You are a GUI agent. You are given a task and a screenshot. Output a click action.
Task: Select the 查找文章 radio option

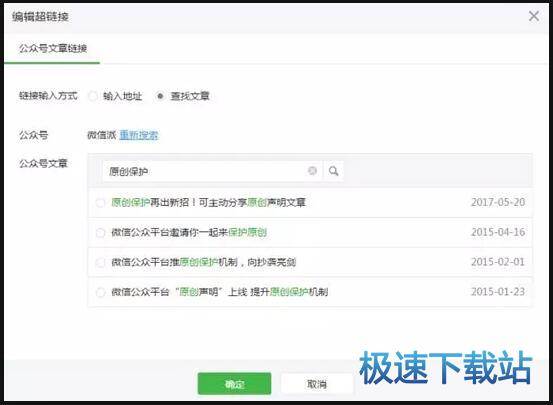pyautogui.click(x=160, y=96)
